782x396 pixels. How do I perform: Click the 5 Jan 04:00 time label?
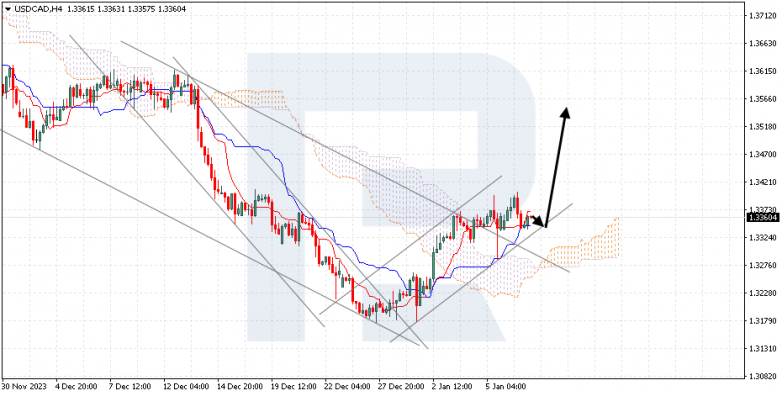tap(506, 387)
